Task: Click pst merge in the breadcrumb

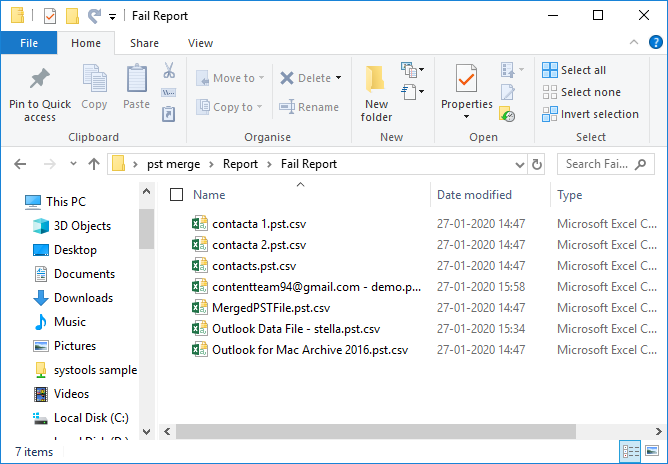Action: (x=173, y=164)
